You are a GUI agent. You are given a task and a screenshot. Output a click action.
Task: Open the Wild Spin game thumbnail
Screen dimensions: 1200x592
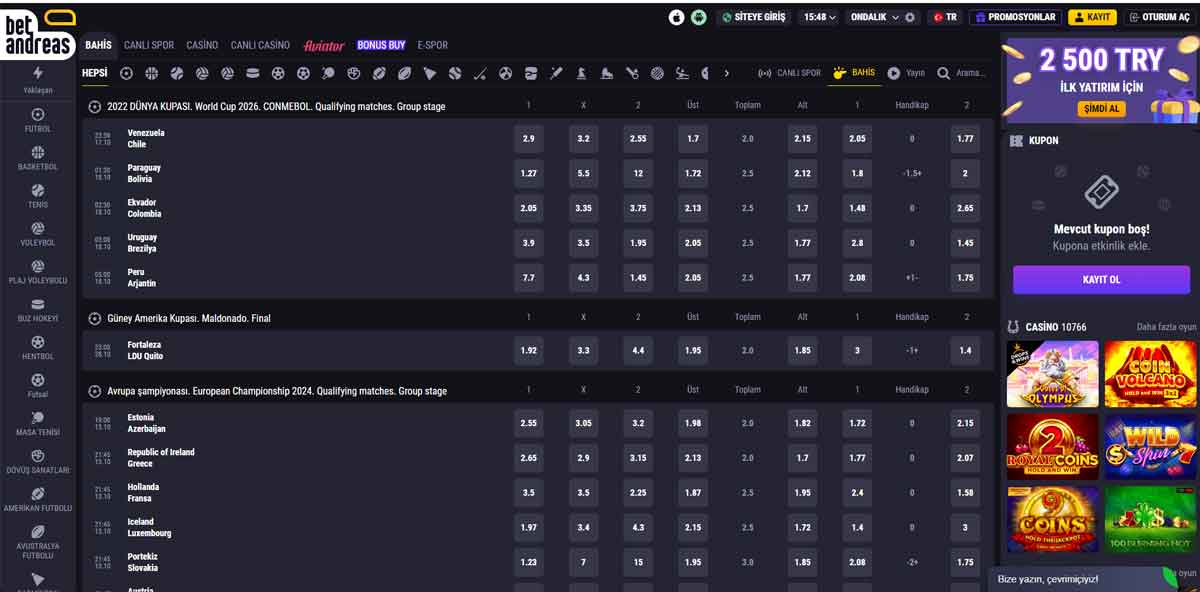(1150, 447)
